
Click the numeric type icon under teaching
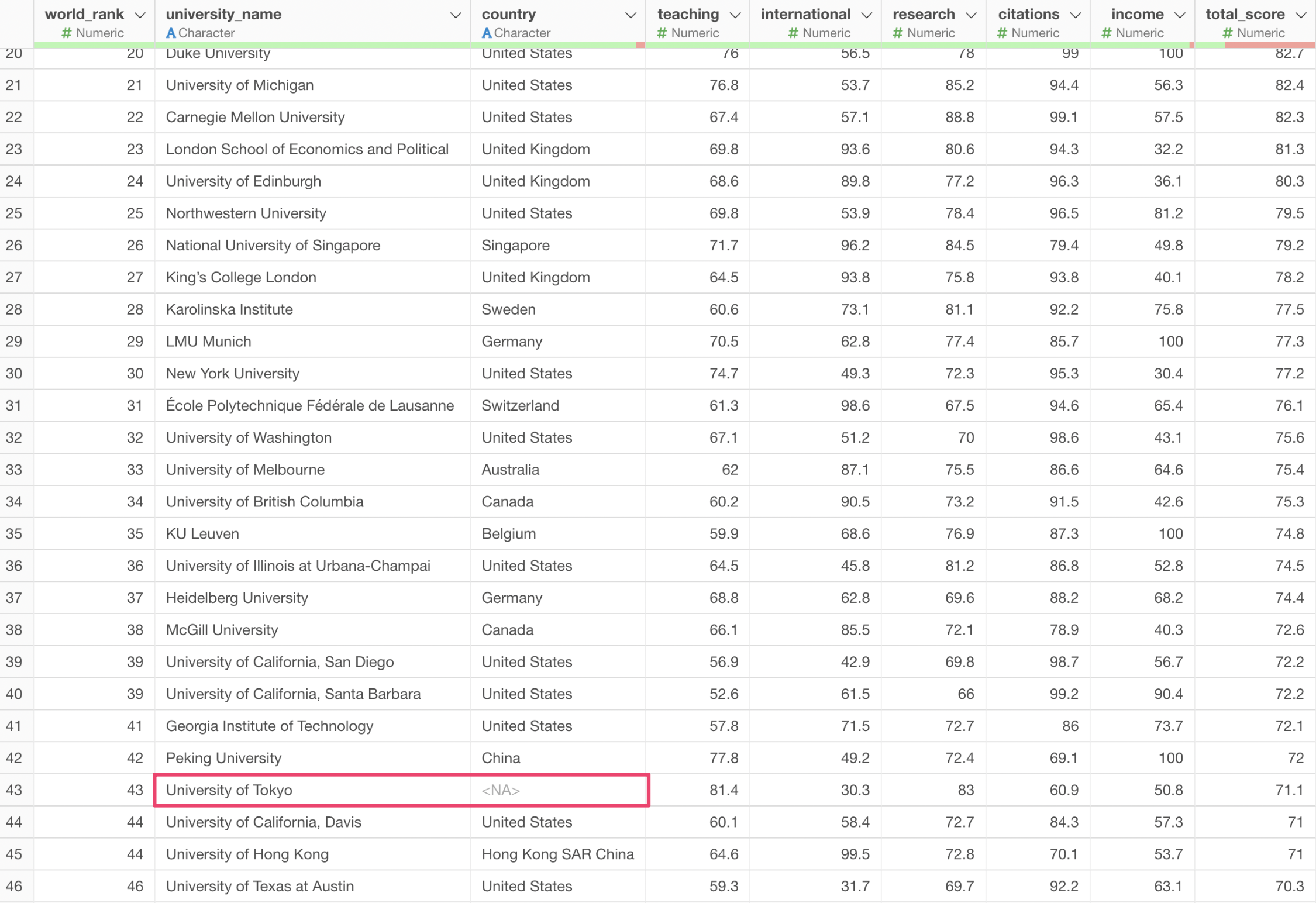pyautogui.click(x=662, y=33)
